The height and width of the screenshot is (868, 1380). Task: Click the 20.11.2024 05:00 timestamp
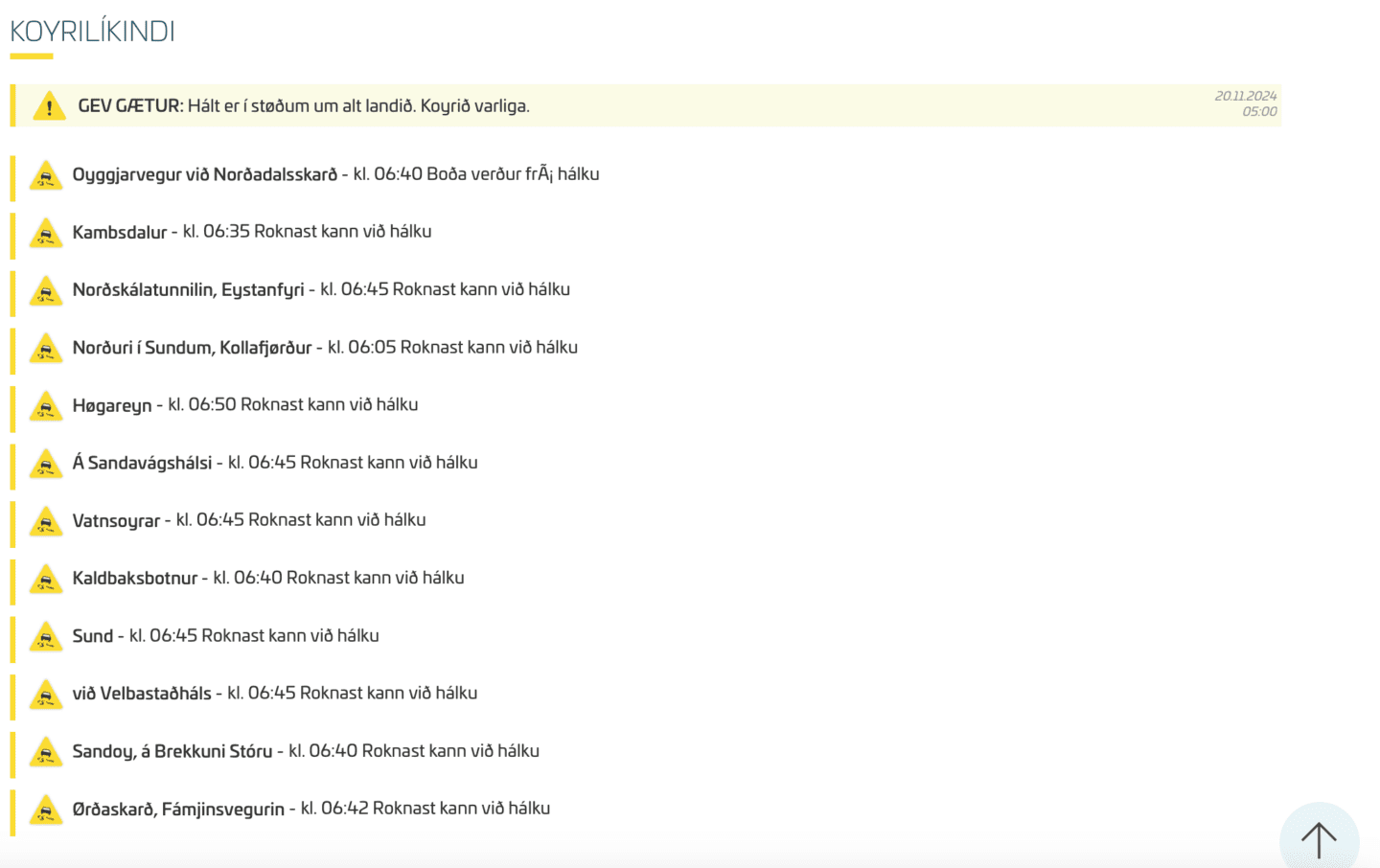1246,103
